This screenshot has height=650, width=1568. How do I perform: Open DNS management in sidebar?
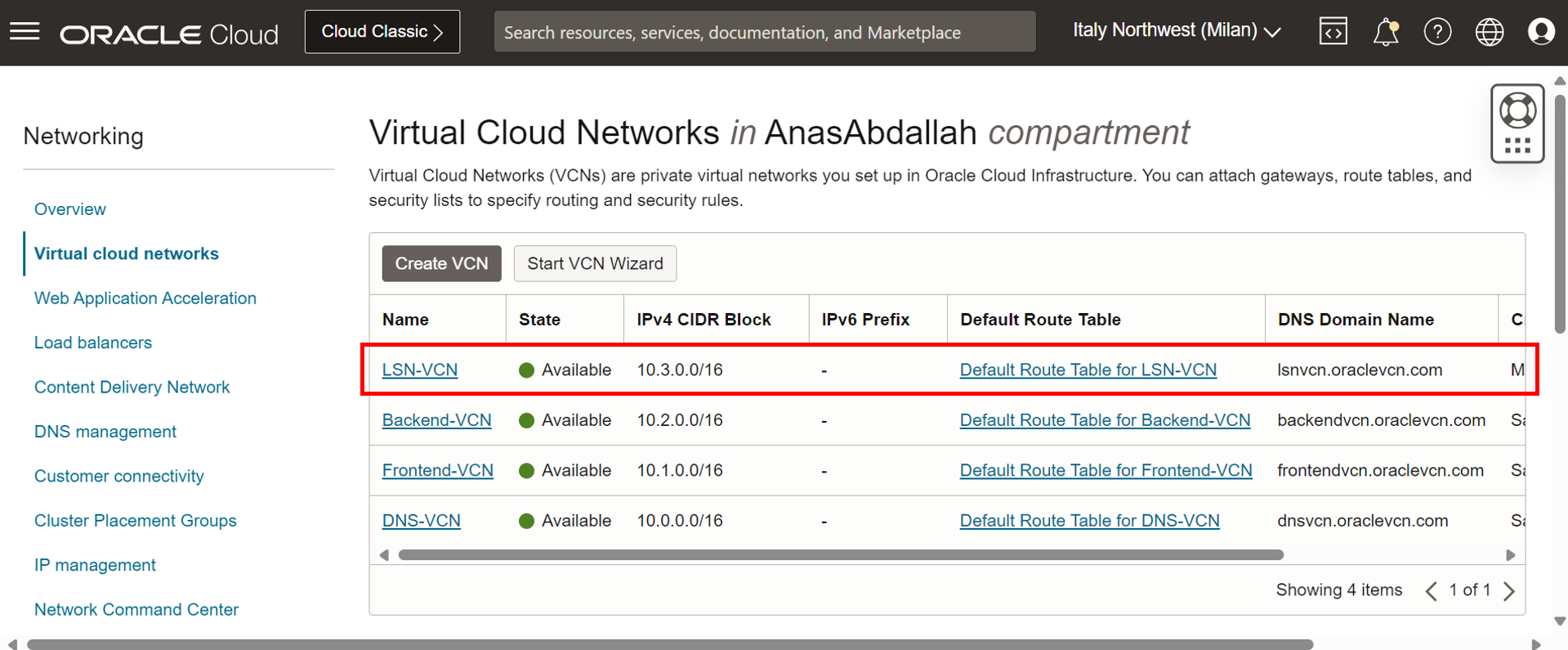(105, 432)
